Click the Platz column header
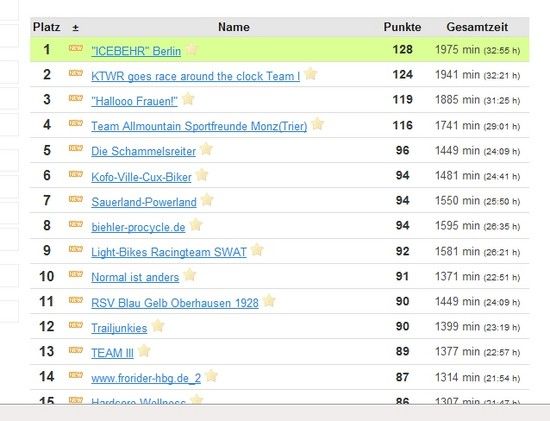Viewport: 550px width, 421px height. (x=46, y=27)
